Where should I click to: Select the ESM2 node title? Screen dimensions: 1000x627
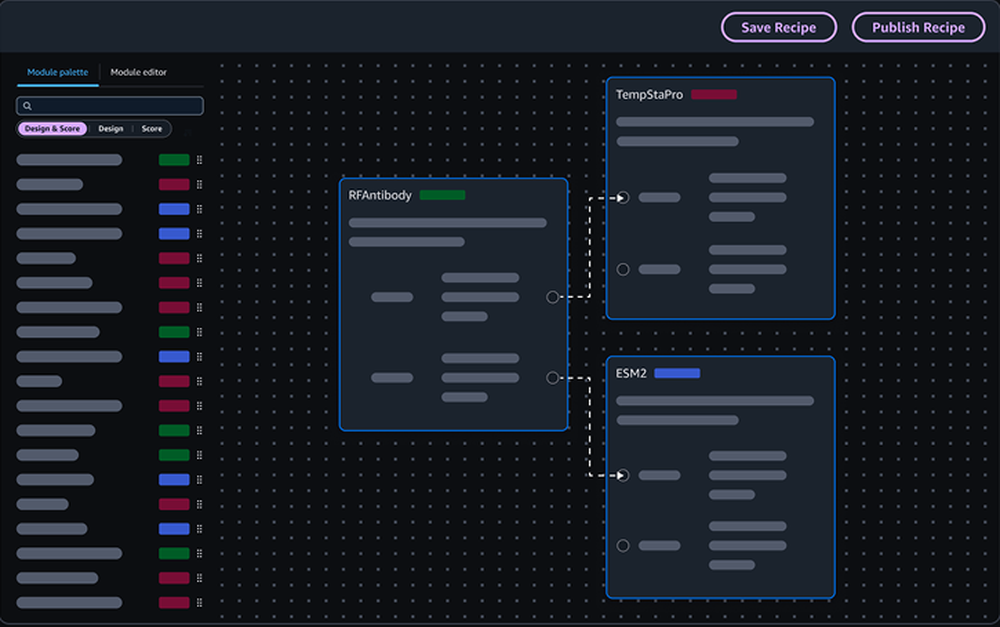click(631, 373)
